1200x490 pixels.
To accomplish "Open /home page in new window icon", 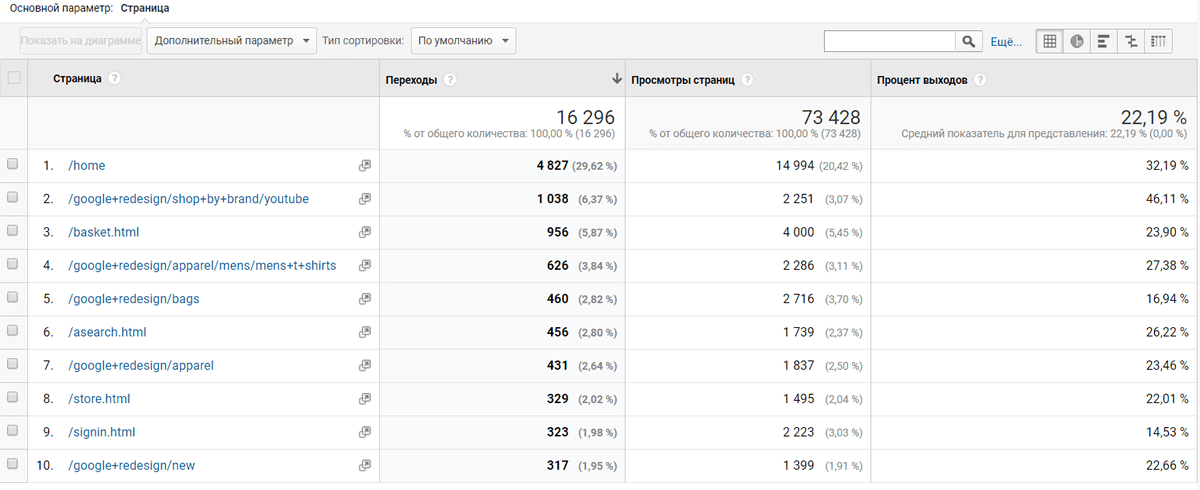I will (x=365, y=166).
